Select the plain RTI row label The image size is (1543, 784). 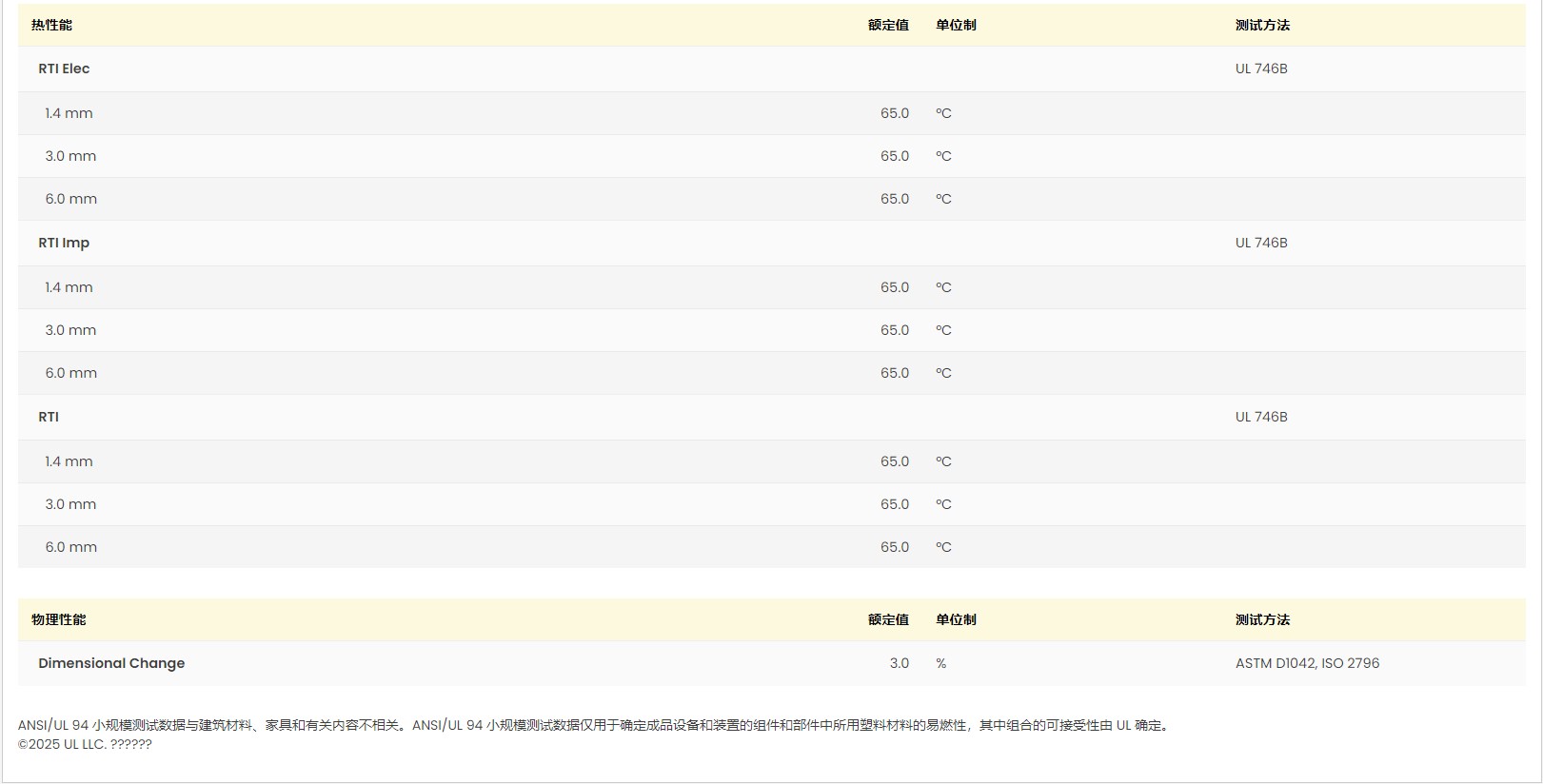(x=49, y=417)
